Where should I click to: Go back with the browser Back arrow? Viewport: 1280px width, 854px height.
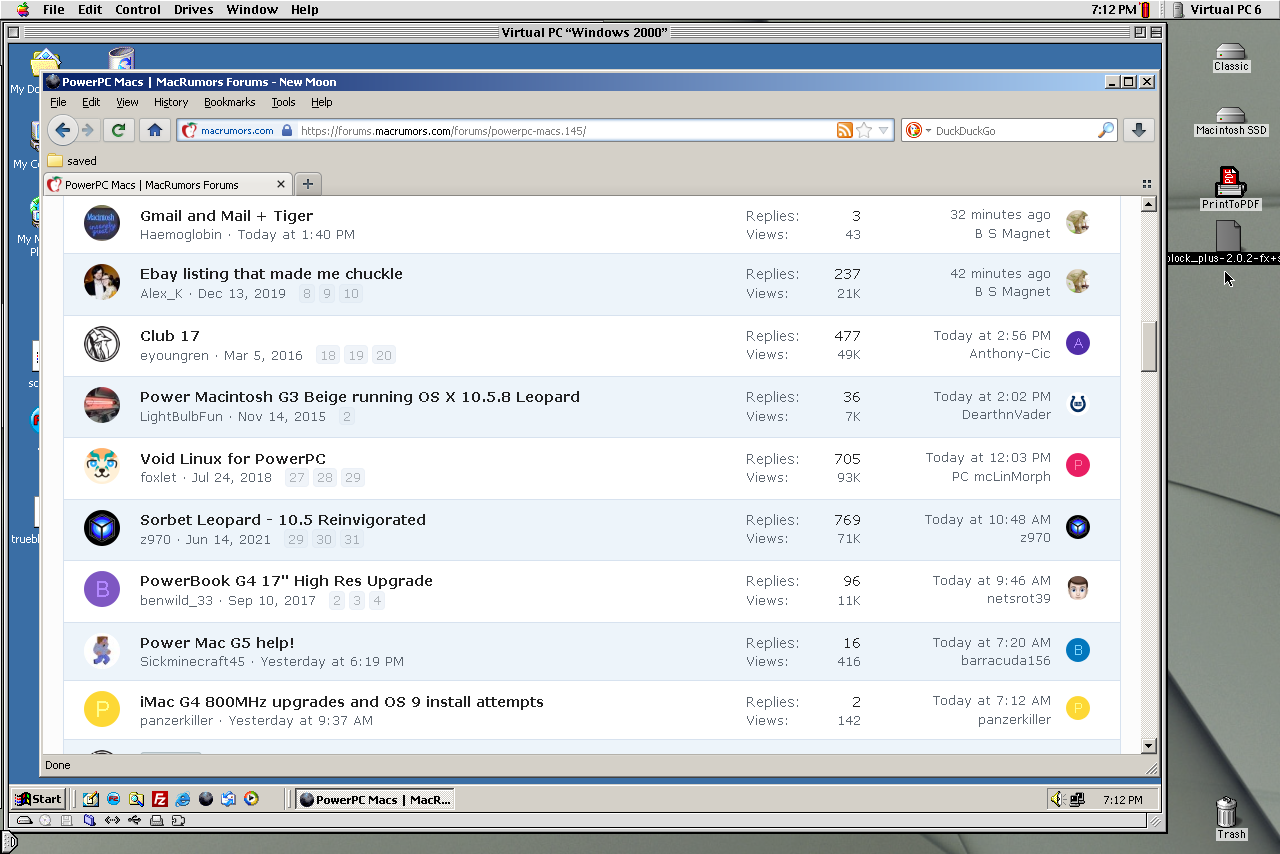62,130
